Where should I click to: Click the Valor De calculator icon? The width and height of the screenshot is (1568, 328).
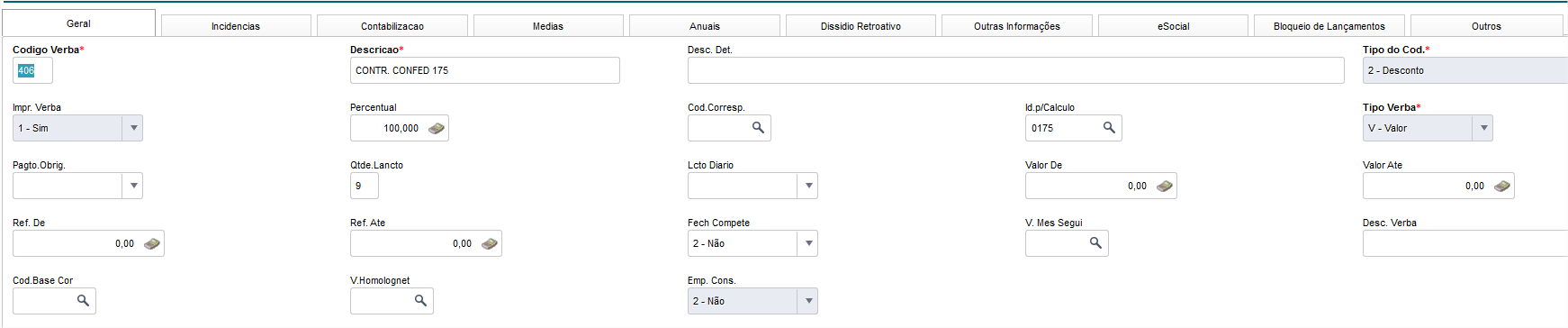click(1164, 186)
